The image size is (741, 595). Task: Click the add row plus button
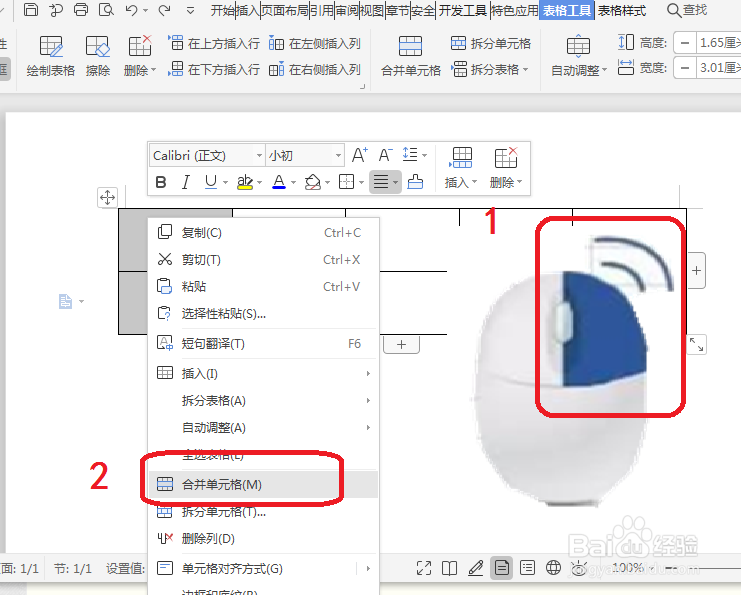[x=401, y=345]
